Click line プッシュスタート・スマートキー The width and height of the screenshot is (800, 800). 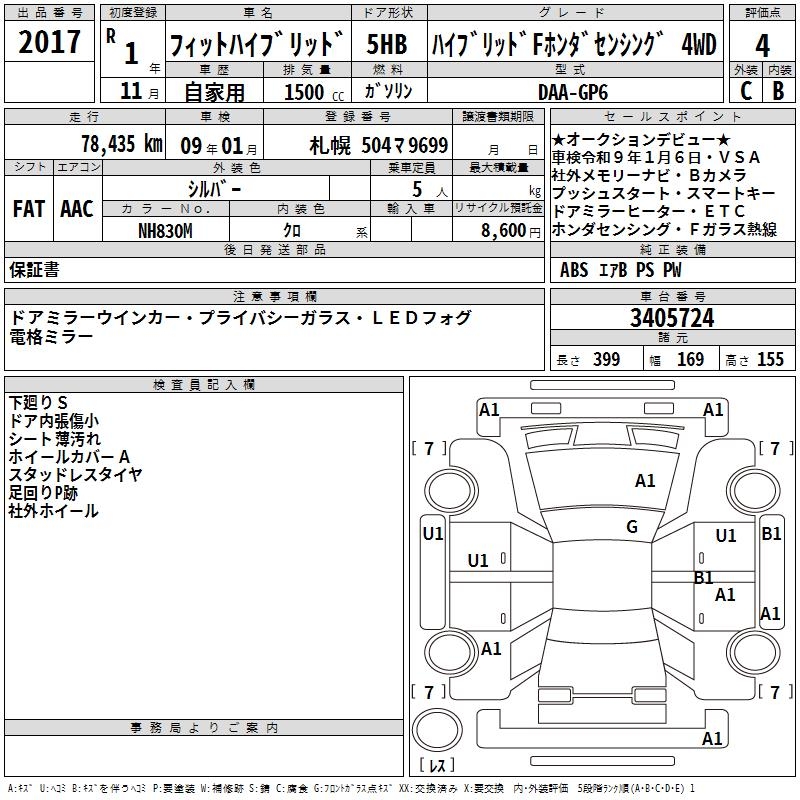pyautogui.click(x=664, y=193)
